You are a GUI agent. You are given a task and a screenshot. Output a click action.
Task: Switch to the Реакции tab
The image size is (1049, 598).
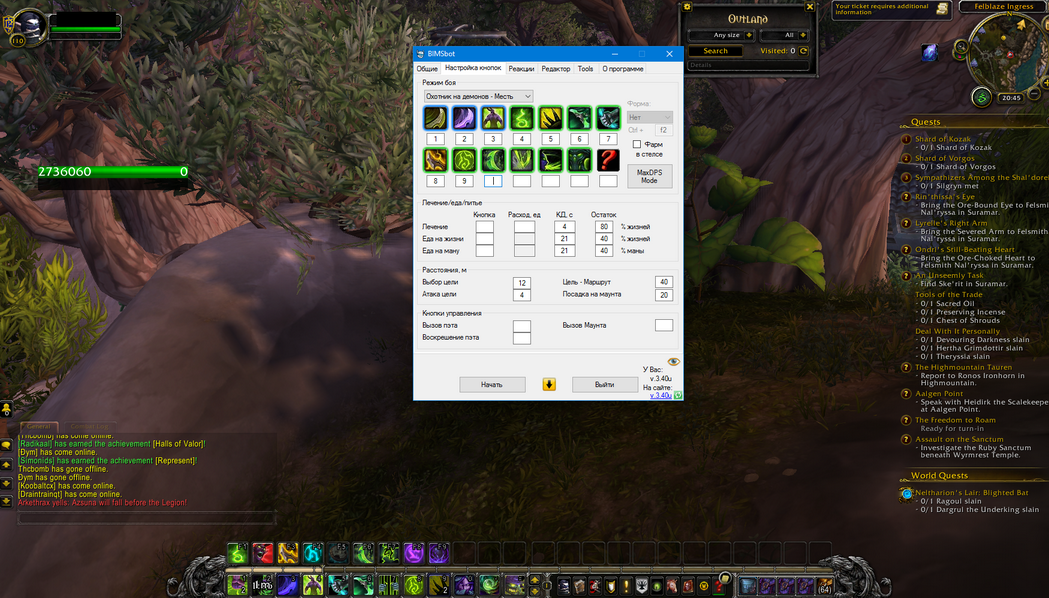[x=521, y=69]
